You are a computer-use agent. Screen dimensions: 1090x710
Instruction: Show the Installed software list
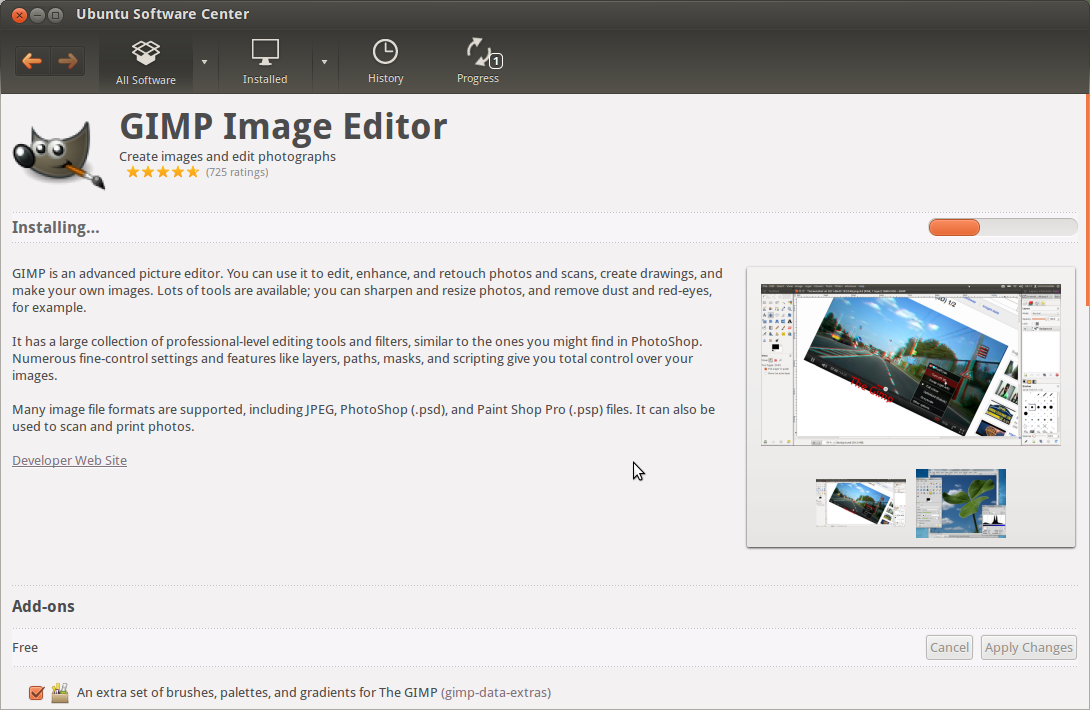pyautogui.click(x=265, y=62)
